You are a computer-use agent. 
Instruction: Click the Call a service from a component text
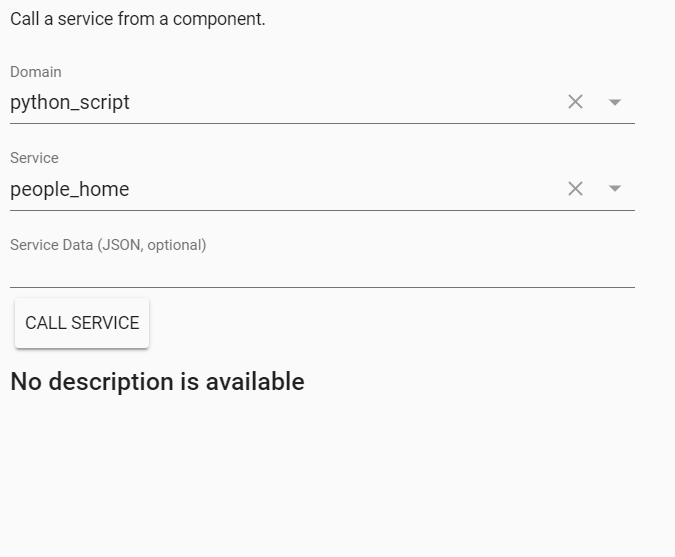tap(138, 19)
